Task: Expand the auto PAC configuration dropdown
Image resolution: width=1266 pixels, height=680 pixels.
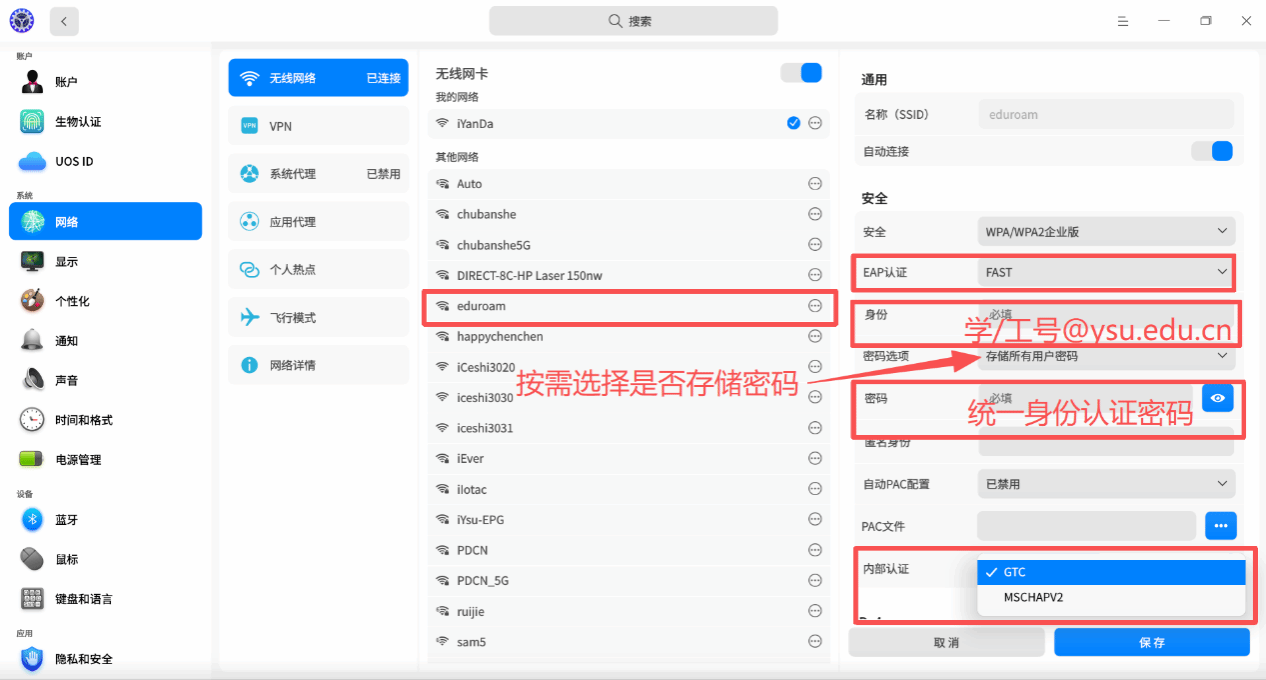Action: (x=1105, y=484)
